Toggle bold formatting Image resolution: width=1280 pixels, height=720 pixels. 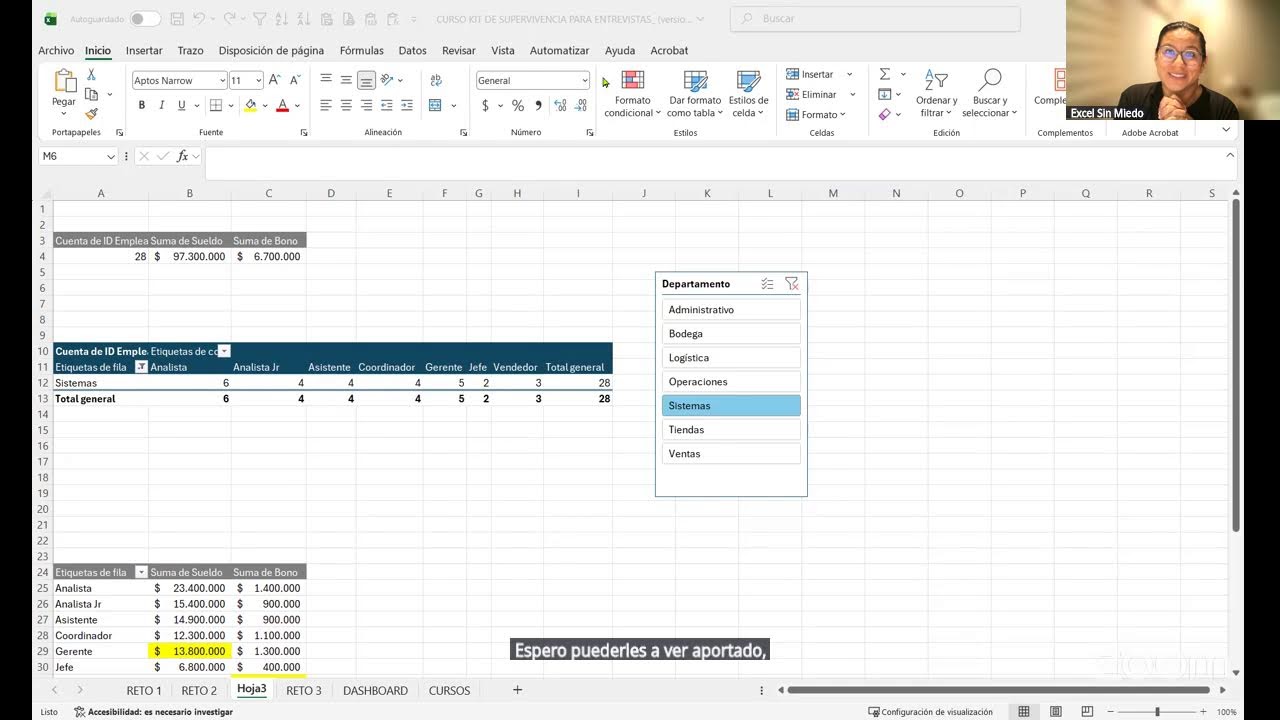point(141,105)
